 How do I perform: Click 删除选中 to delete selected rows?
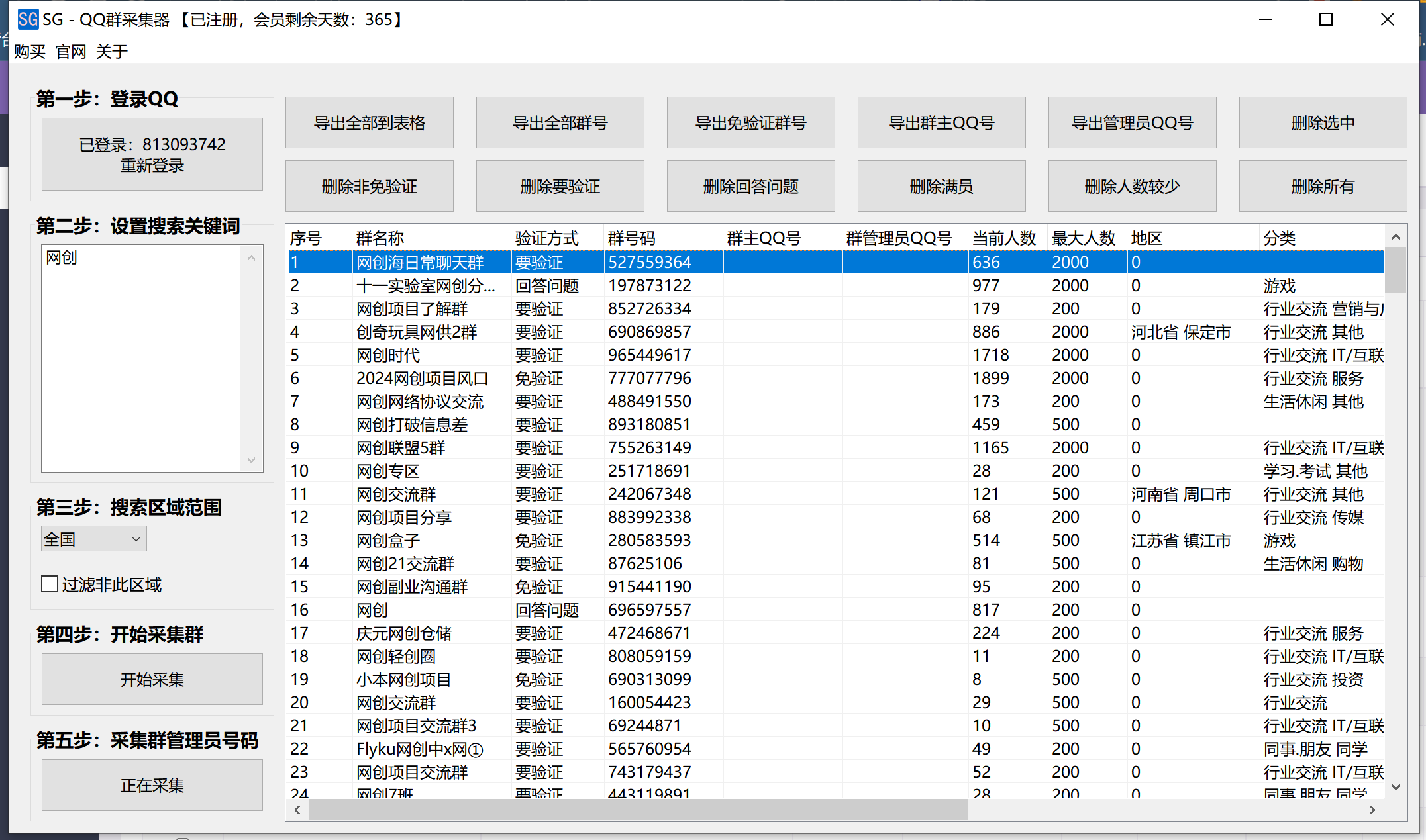coord(1323,122)
